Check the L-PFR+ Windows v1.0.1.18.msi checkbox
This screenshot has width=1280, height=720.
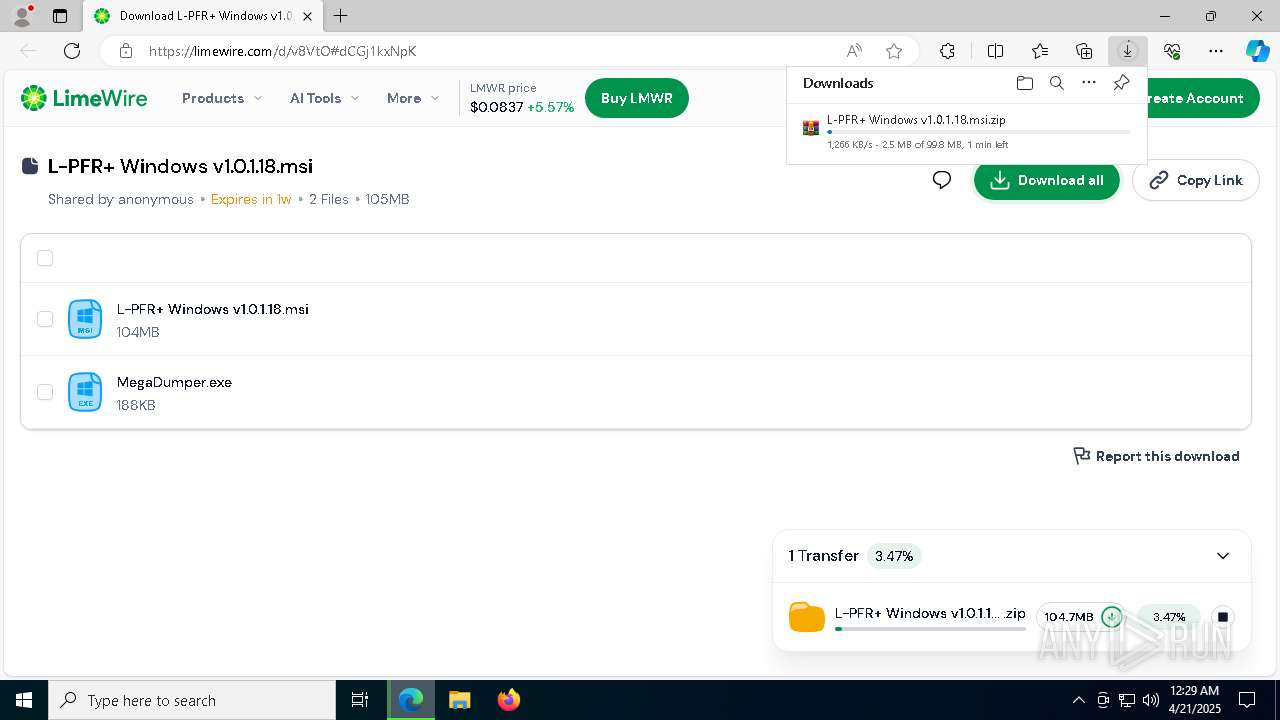(x=45, y=319)
